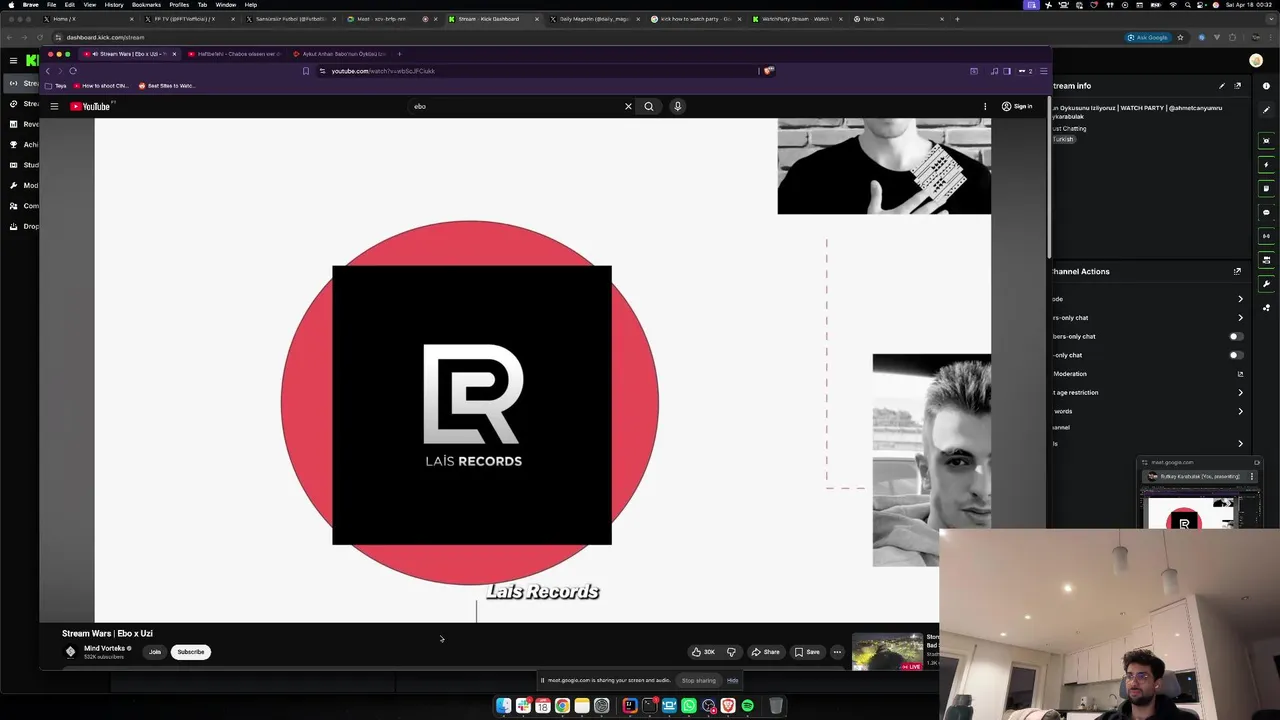The width and height of the screenshot is (1280, 720).
Task: Select the Stream Wars tab in the front window
Action: click(130, 54)
